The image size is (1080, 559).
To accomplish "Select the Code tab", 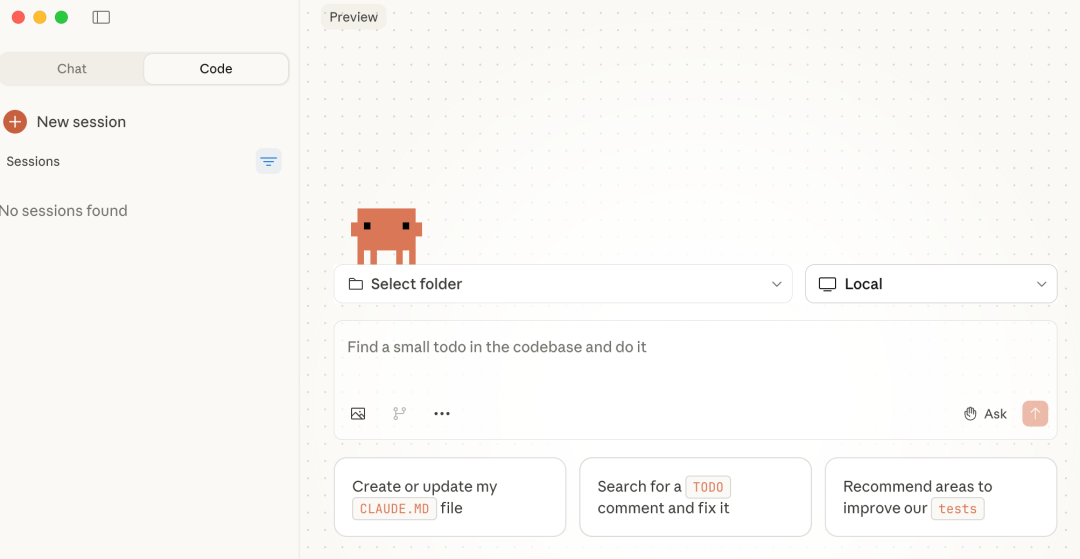I will (x=216, y=69).
